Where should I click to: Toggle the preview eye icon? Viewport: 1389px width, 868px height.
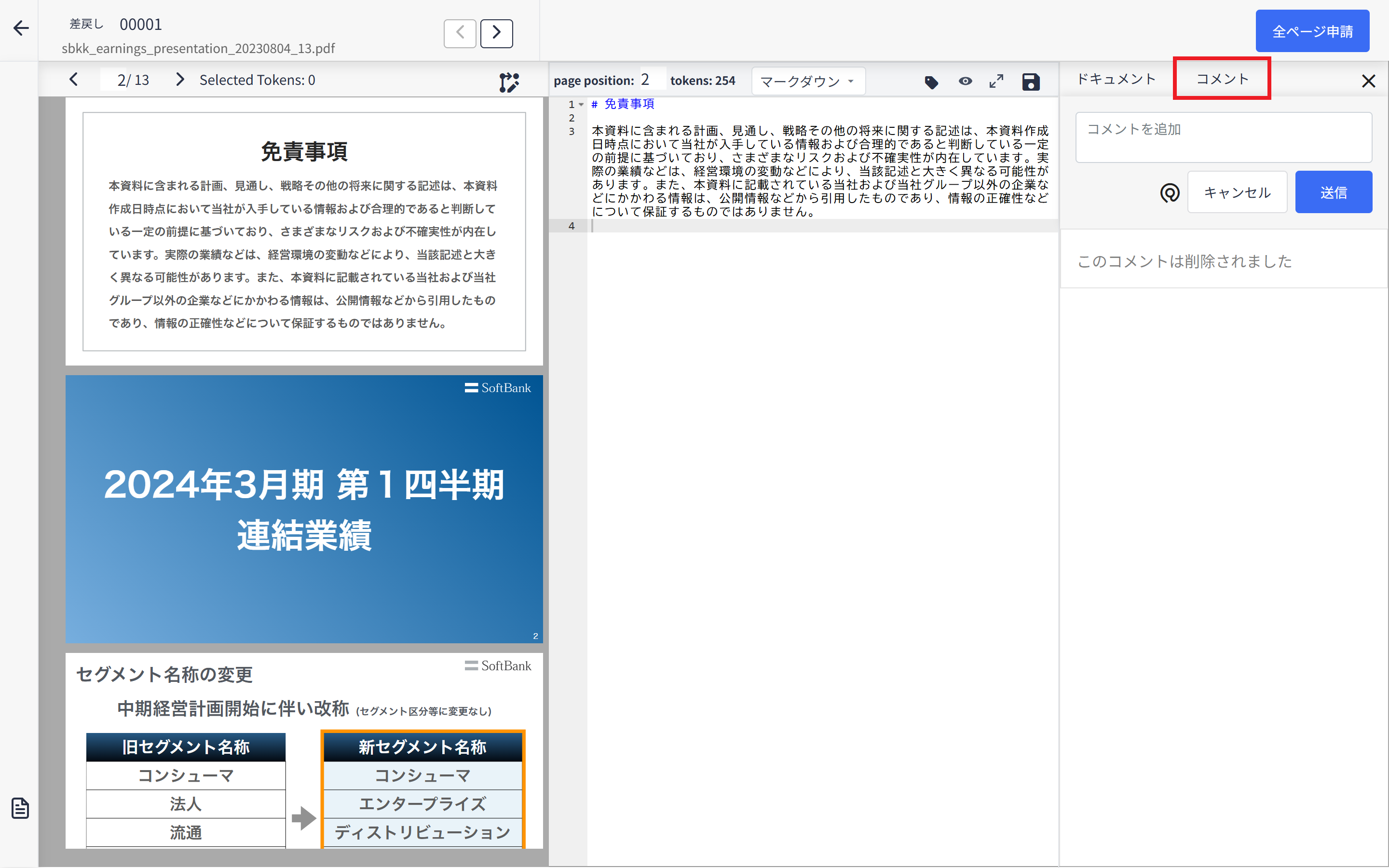[966, 81]
